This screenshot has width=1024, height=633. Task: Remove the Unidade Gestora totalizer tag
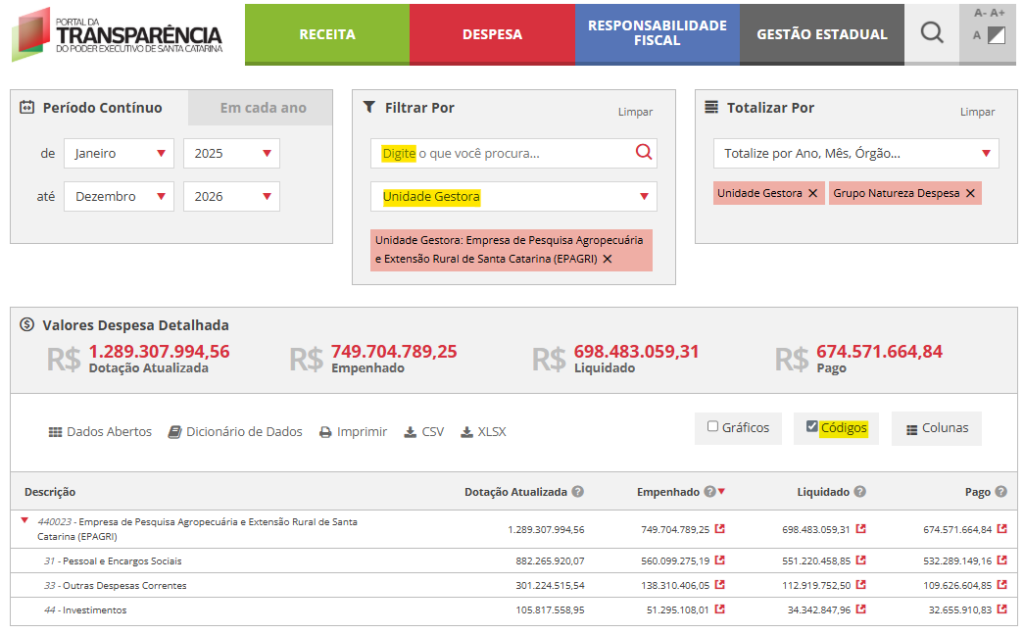(812, 193)
